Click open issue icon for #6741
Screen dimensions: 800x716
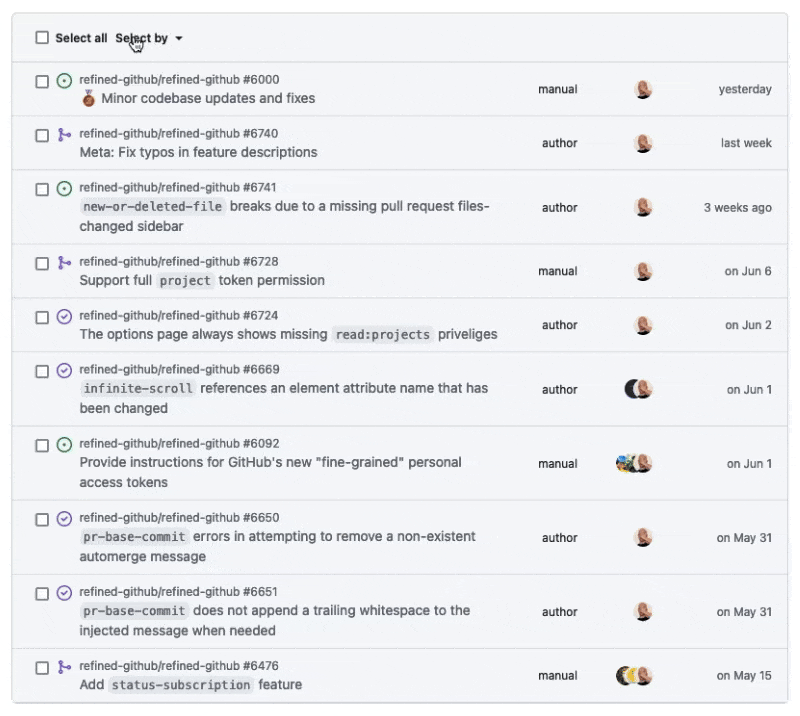[64, 189]
